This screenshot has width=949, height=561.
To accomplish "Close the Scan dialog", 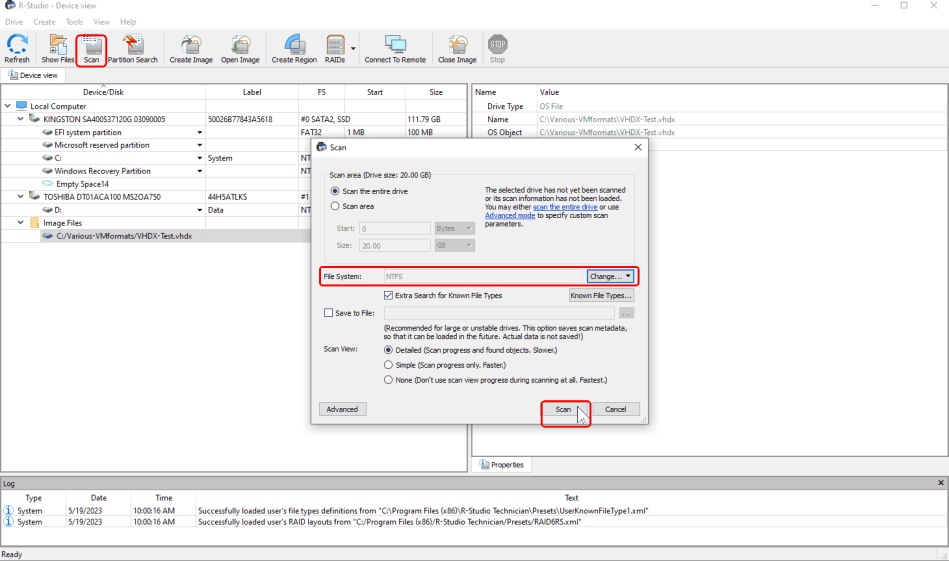I will tap(638, 147).
